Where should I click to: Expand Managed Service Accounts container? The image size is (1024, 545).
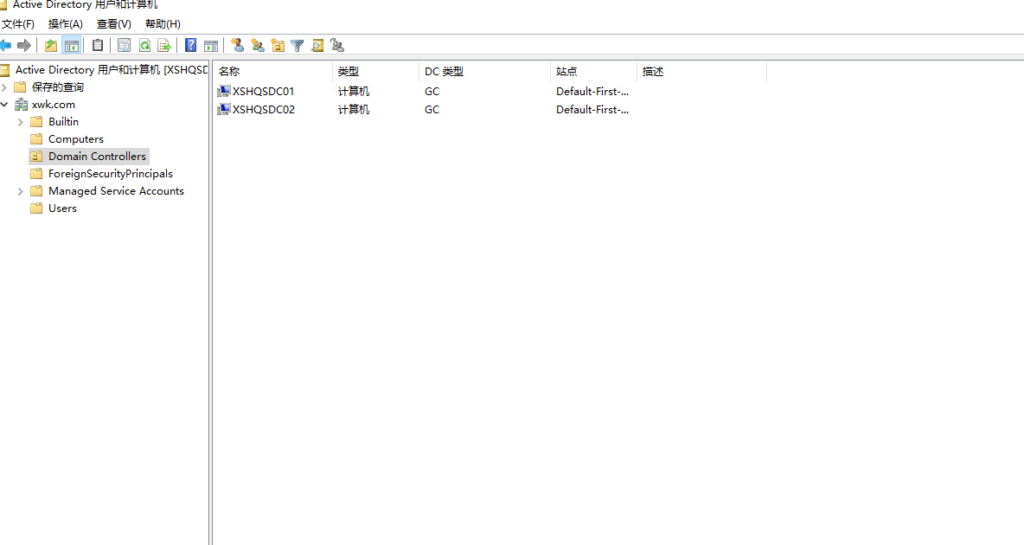tap(20, 191)
